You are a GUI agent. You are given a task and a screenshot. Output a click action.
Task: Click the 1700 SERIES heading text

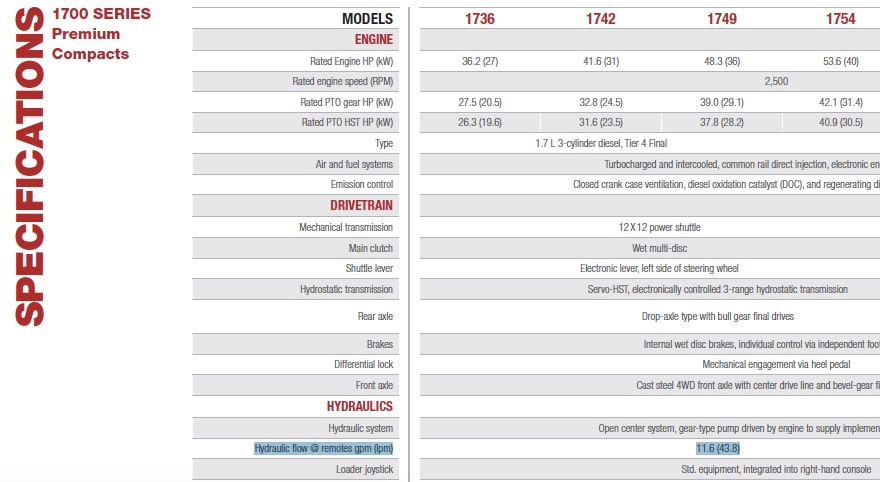point(101,14)
